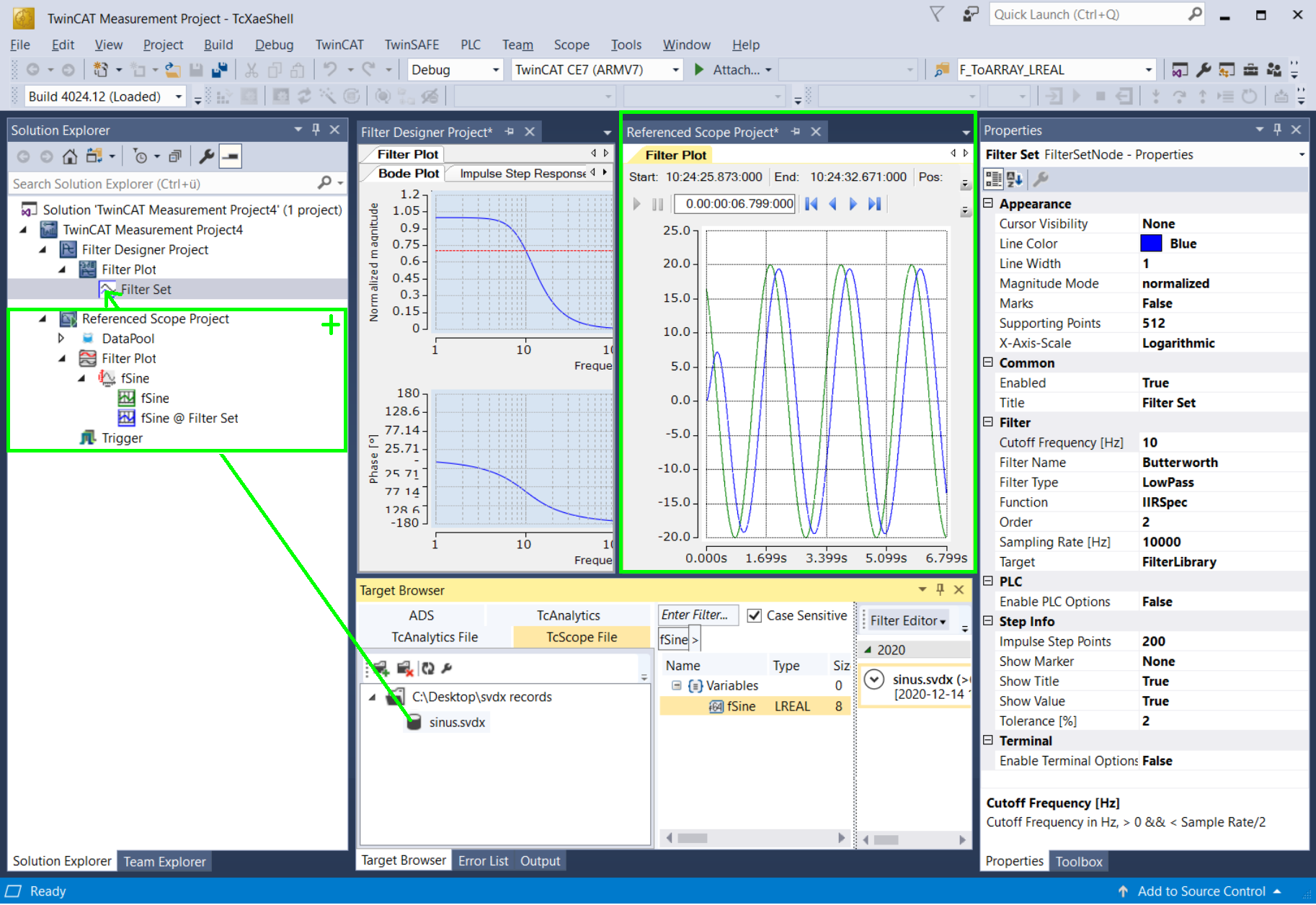Click the Home icon in Solution Explorer

70,156
